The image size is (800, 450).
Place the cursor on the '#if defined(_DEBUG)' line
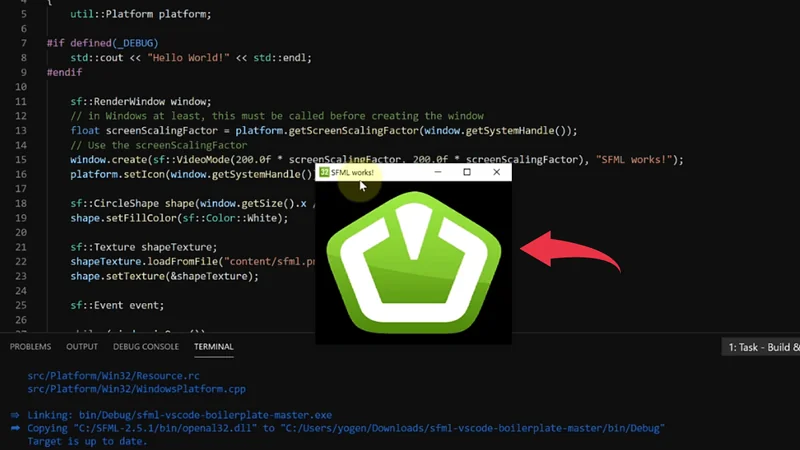[x=102, y=43]
